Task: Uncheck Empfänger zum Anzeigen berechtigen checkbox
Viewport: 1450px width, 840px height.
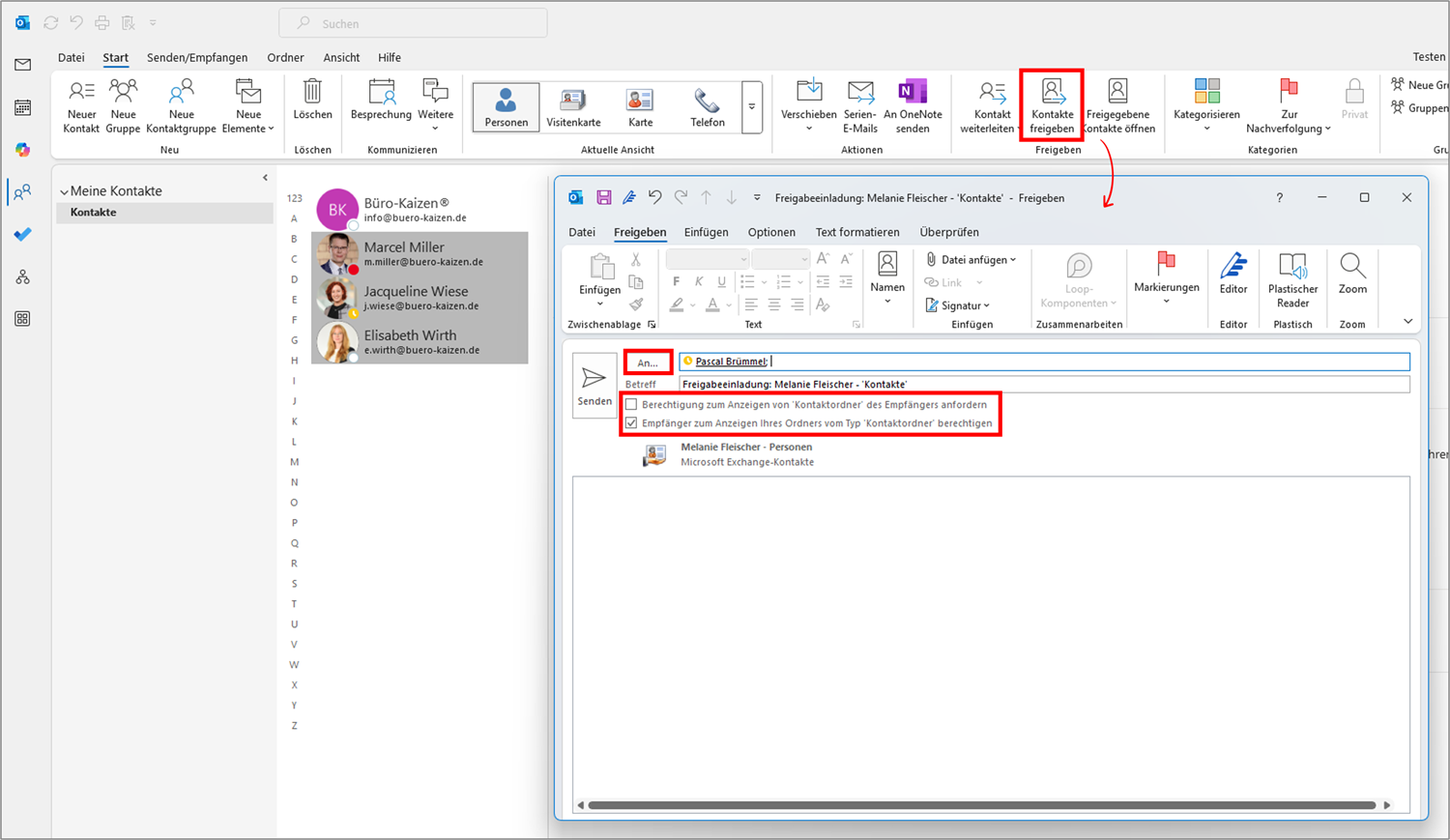Action: (x=631, y=423)
